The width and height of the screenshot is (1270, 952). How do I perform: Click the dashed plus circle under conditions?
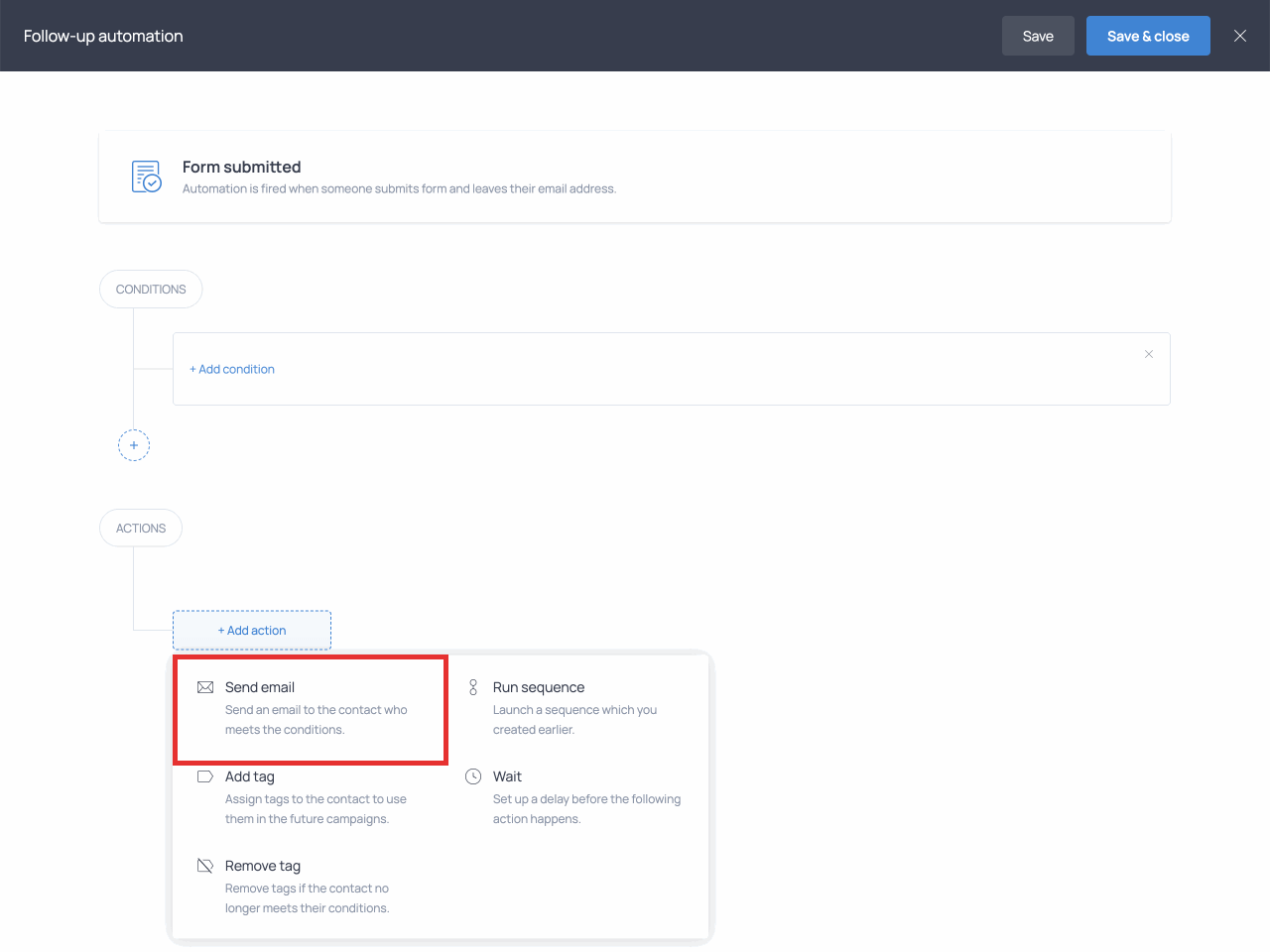pyautogui.click(x=134, y=445)
